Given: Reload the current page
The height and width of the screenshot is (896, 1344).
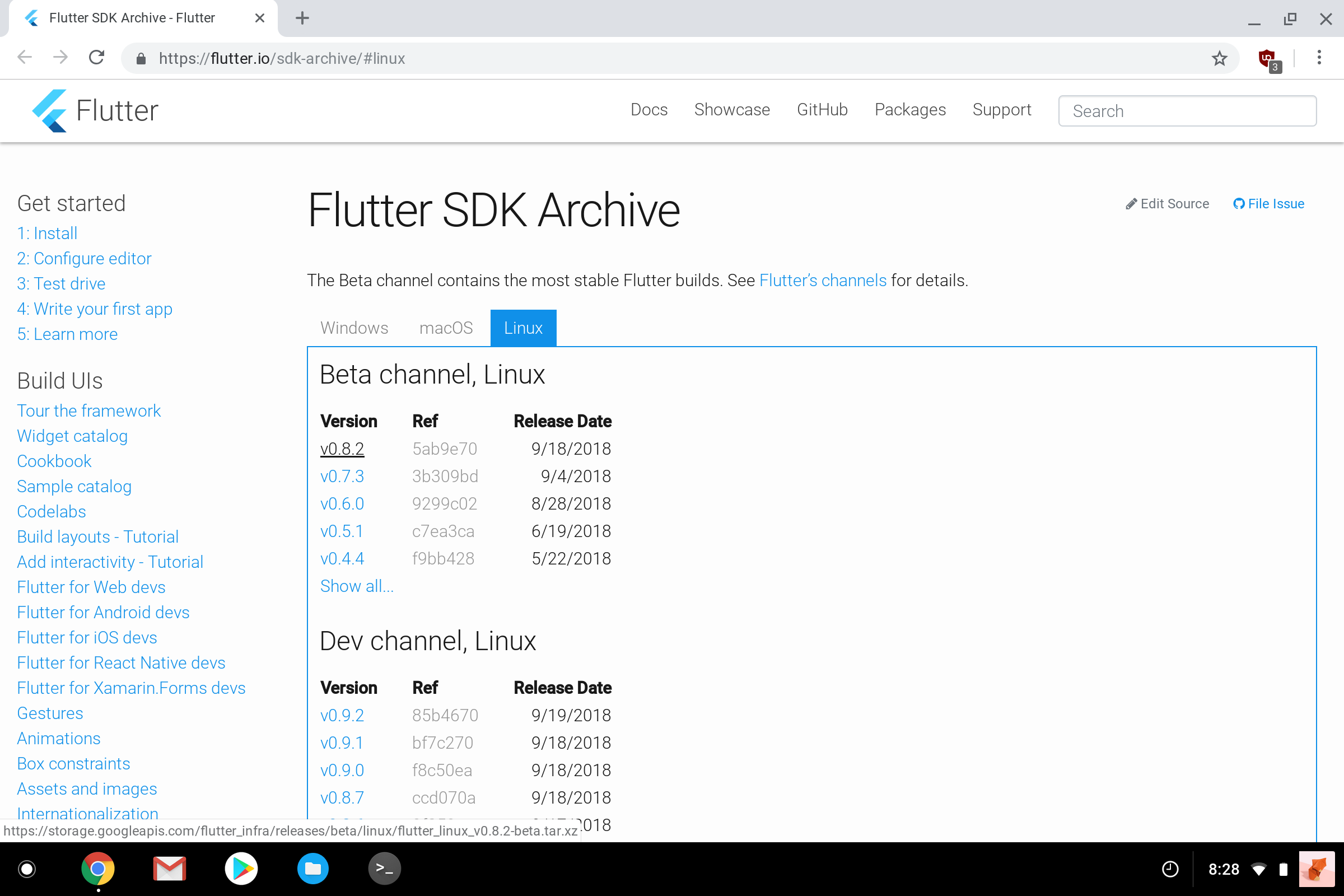Looking at the screenshot, I should (x=96, y=58).
